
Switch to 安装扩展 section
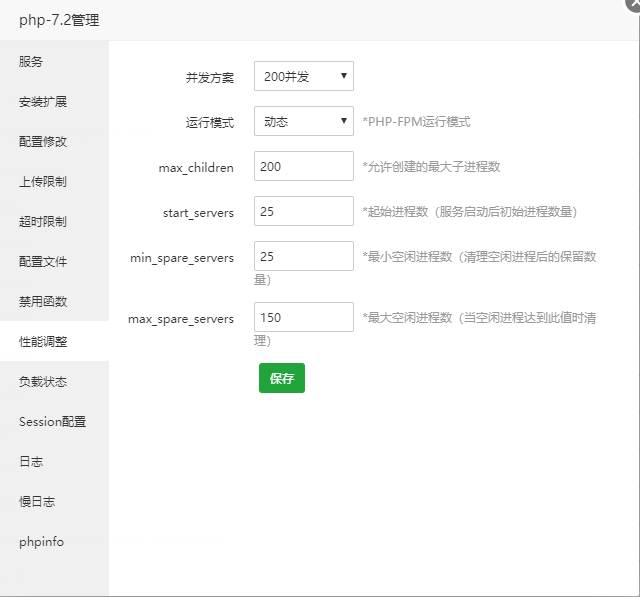point(43,101)
